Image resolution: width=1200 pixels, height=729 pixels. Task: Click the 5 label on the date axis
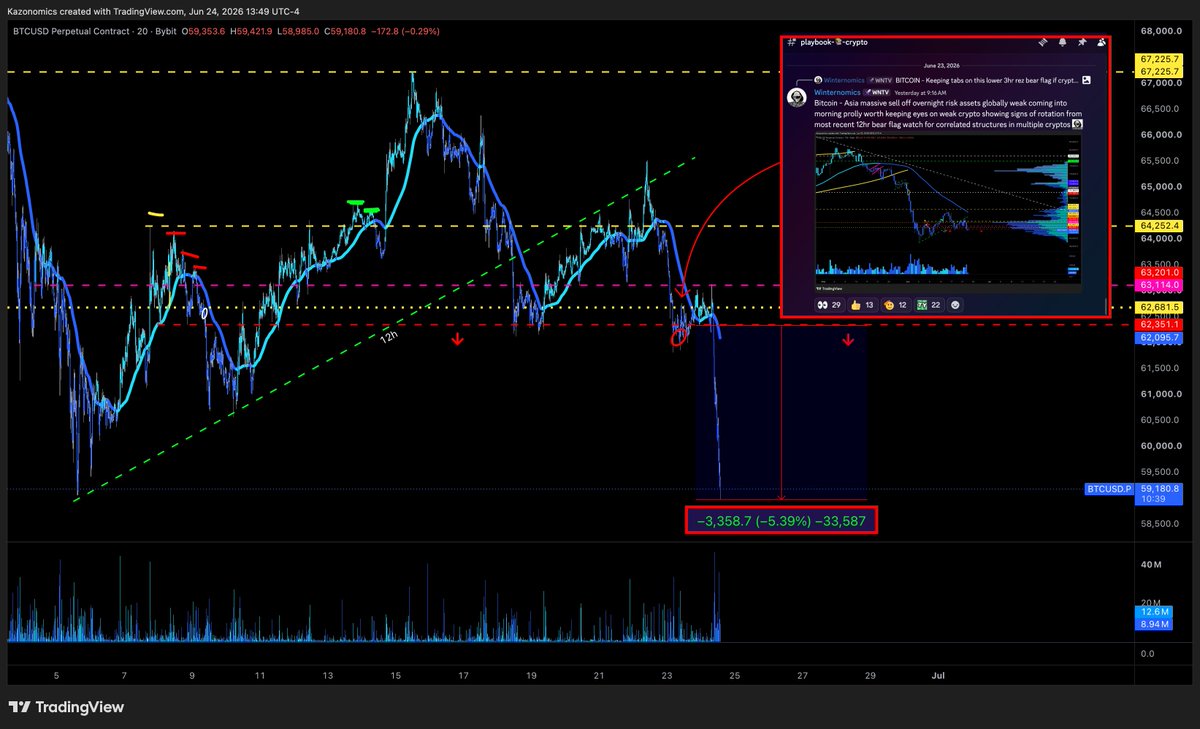tap(57, 676)
